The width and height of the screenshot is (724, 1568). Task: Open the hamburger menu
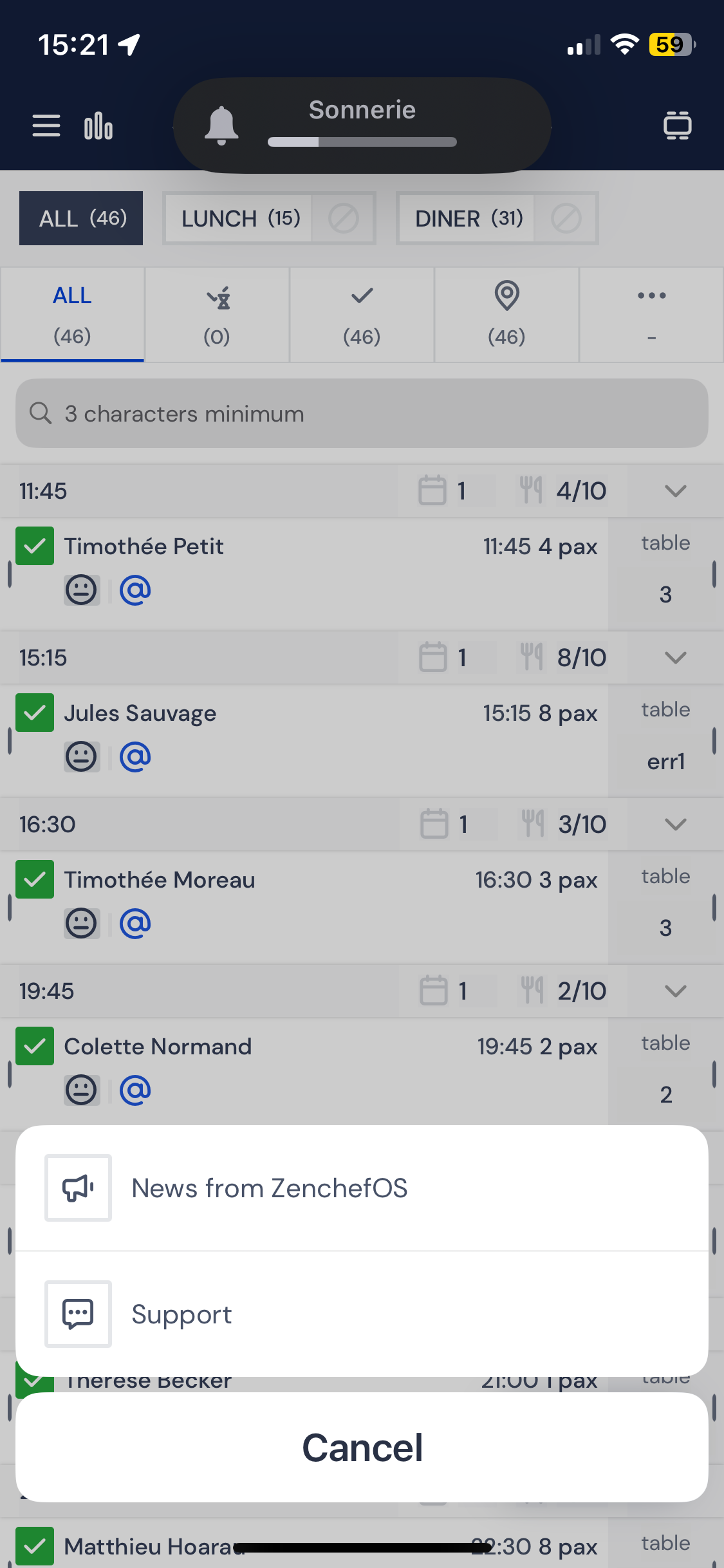46,126
